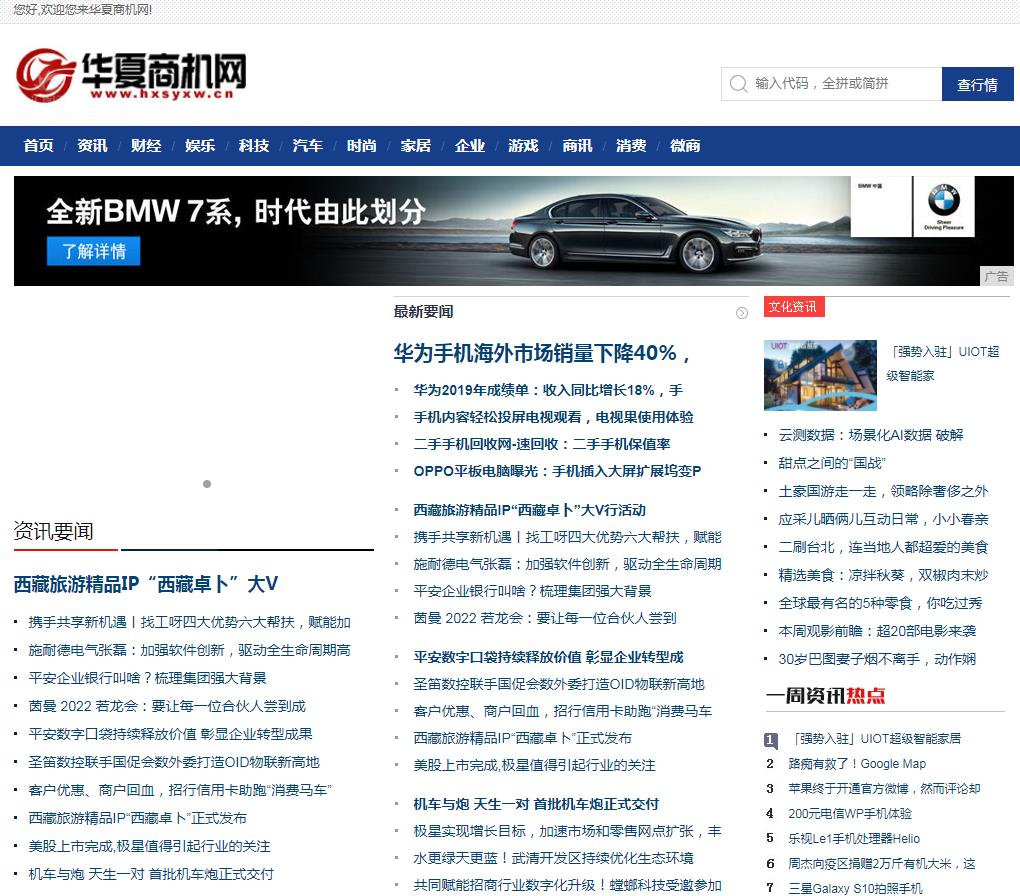Screen dimensions: 1020x896
Task: Open 精选美食：凉拌秋葵 link
Action: click(x=883, y=575)
